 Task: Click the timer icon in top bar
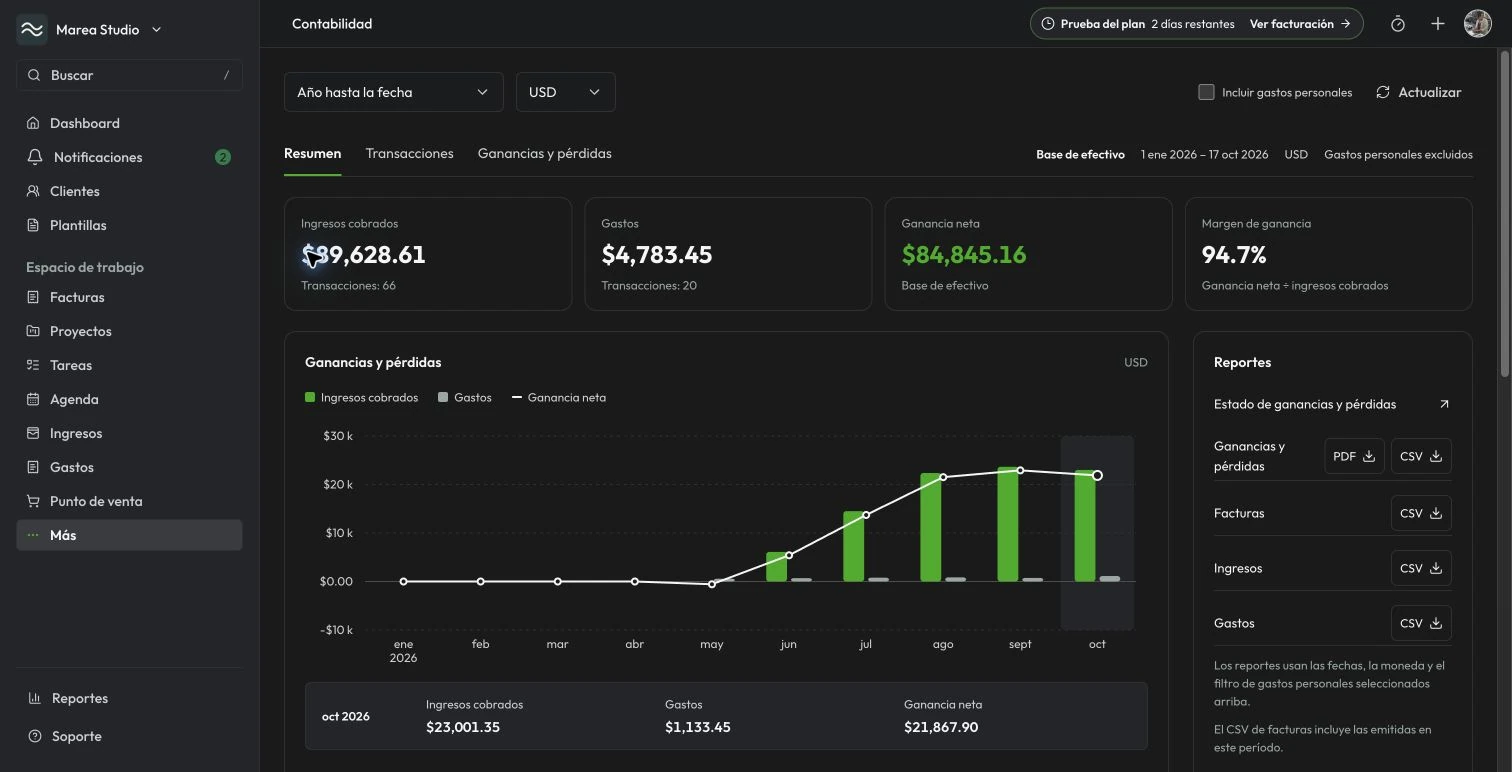(1398, 24)
